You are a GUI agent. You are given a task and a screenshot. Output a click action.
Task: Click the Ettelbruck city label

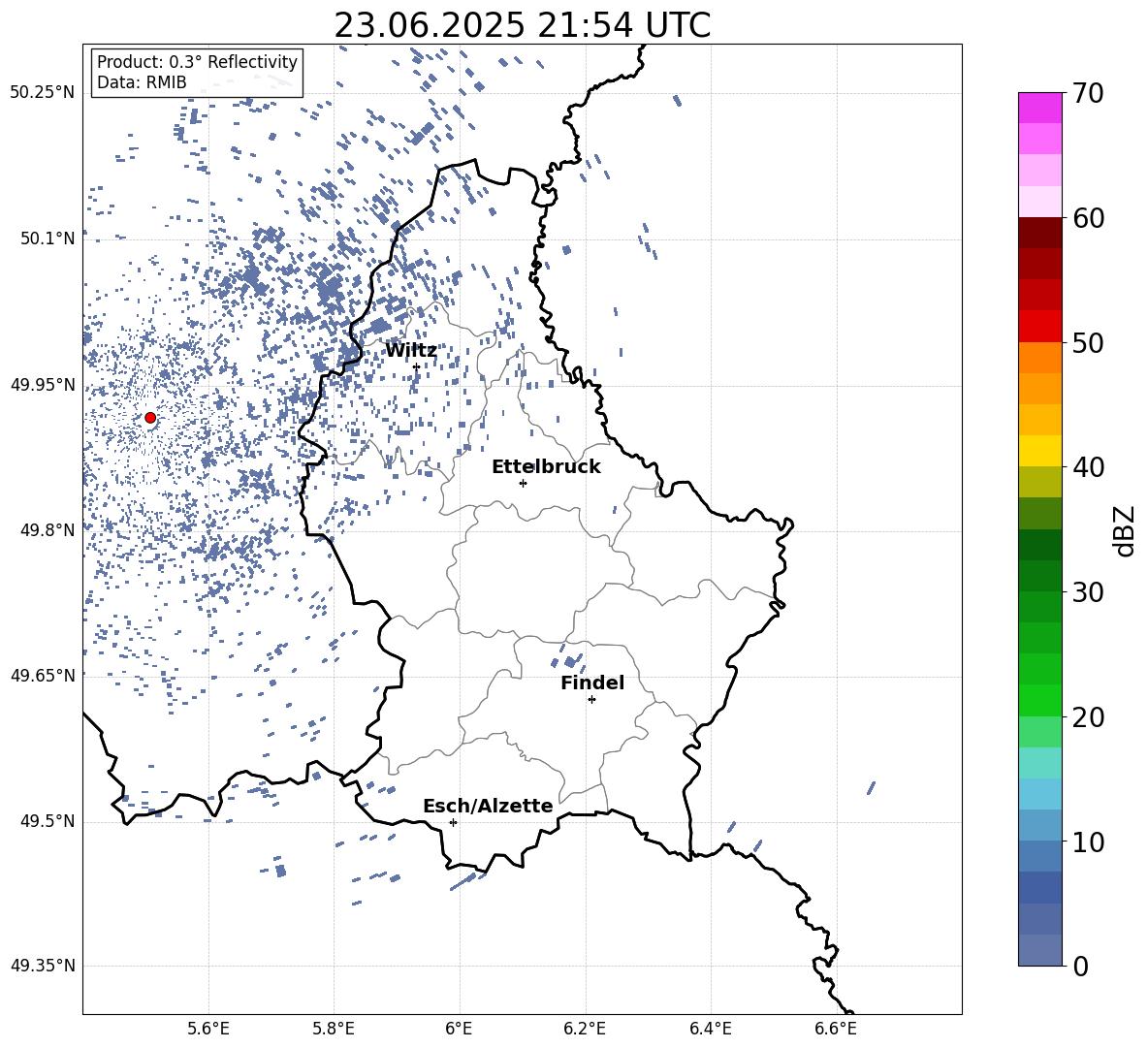[x=546, y=467]
